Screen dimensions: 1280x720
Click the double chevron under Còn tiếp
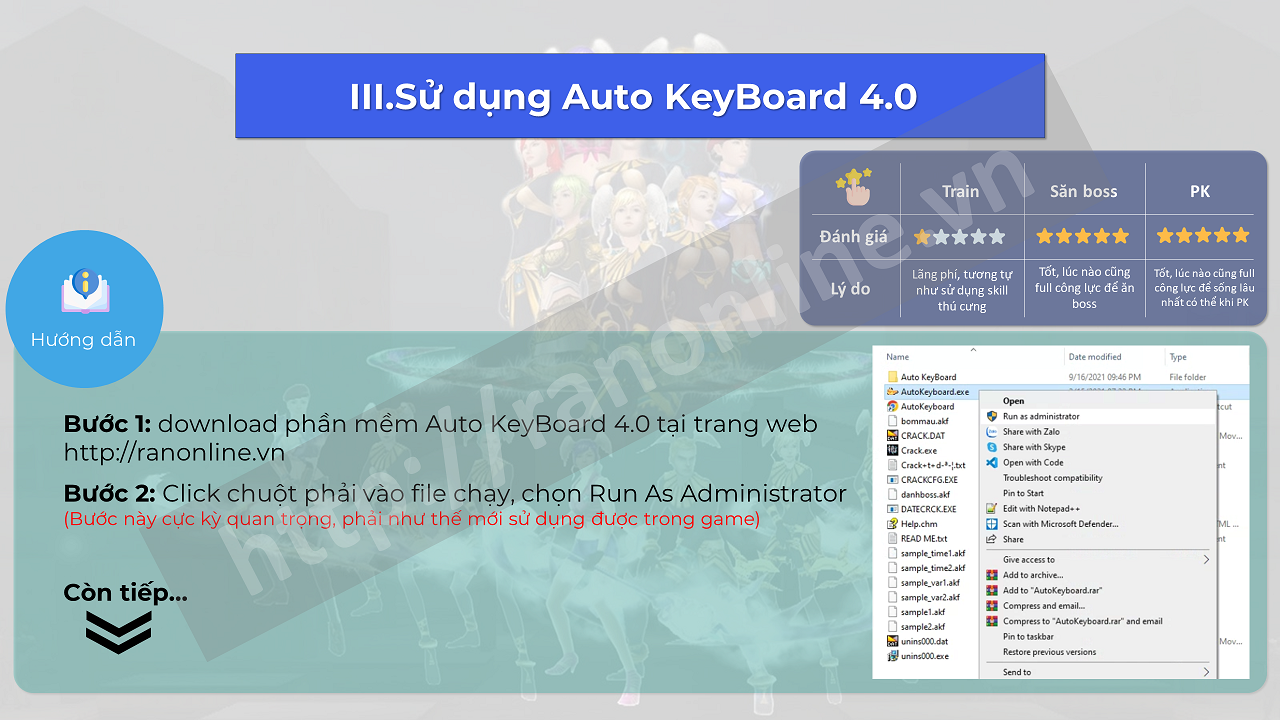tap(118, 633)
